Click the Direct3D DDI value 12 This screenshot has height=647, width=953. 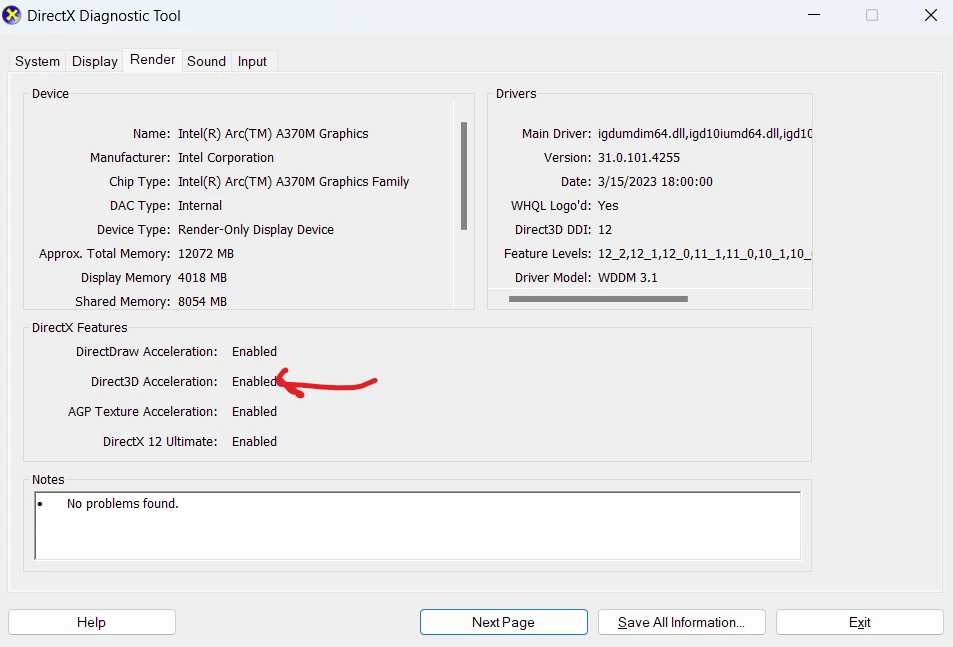pyautogui.click(x=605, y=230)
